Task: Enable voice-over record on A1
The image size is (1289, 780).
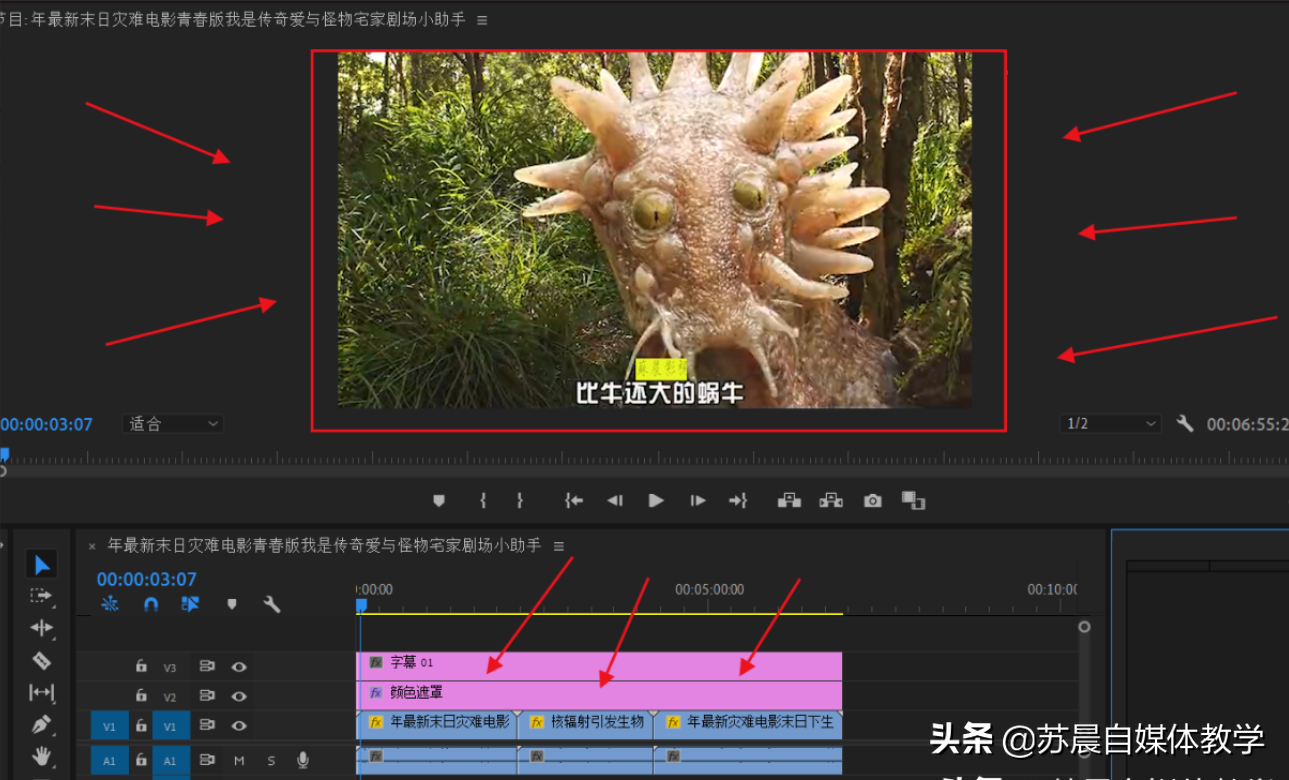Action: click(x=303, y=761)
